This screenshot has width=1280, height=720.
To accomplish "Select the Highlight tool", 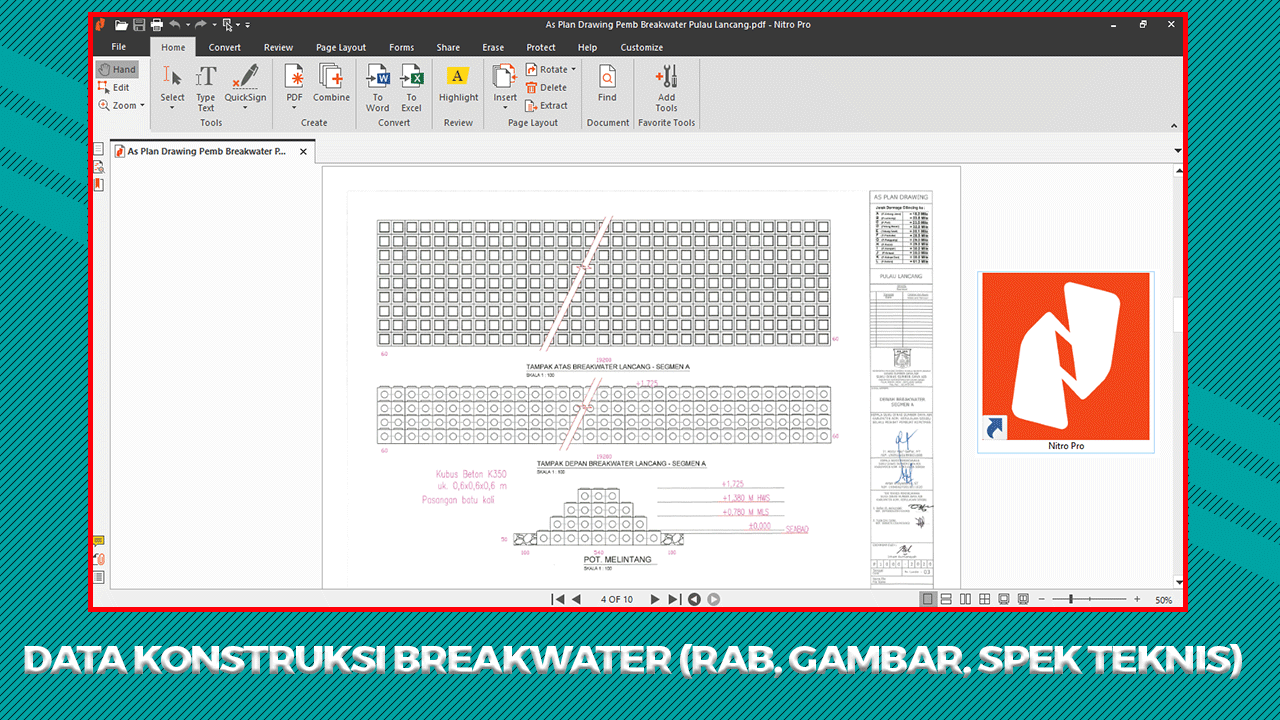I will point(458,84).
